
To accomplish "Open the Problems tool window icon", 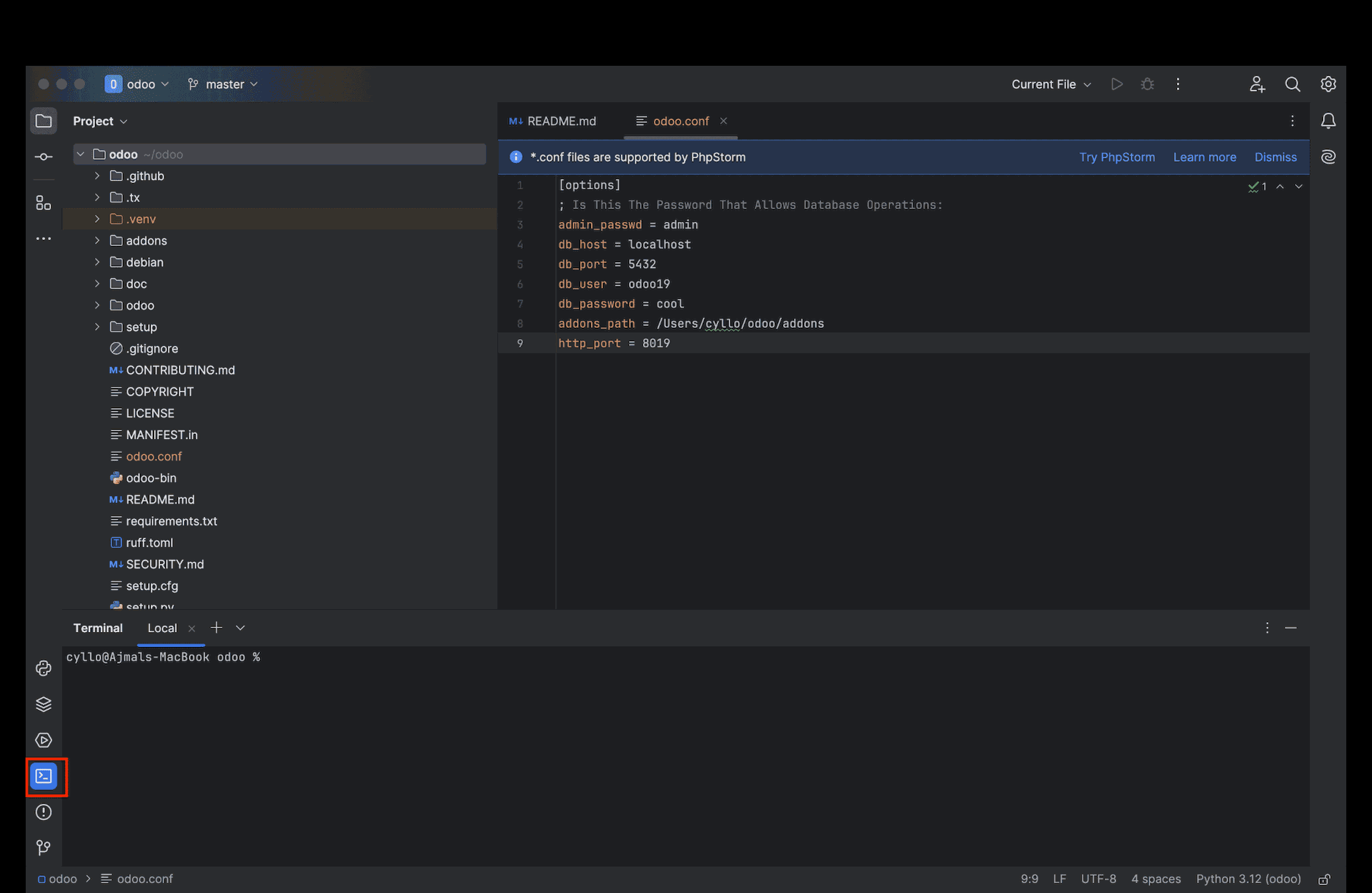I will [44, 812].
